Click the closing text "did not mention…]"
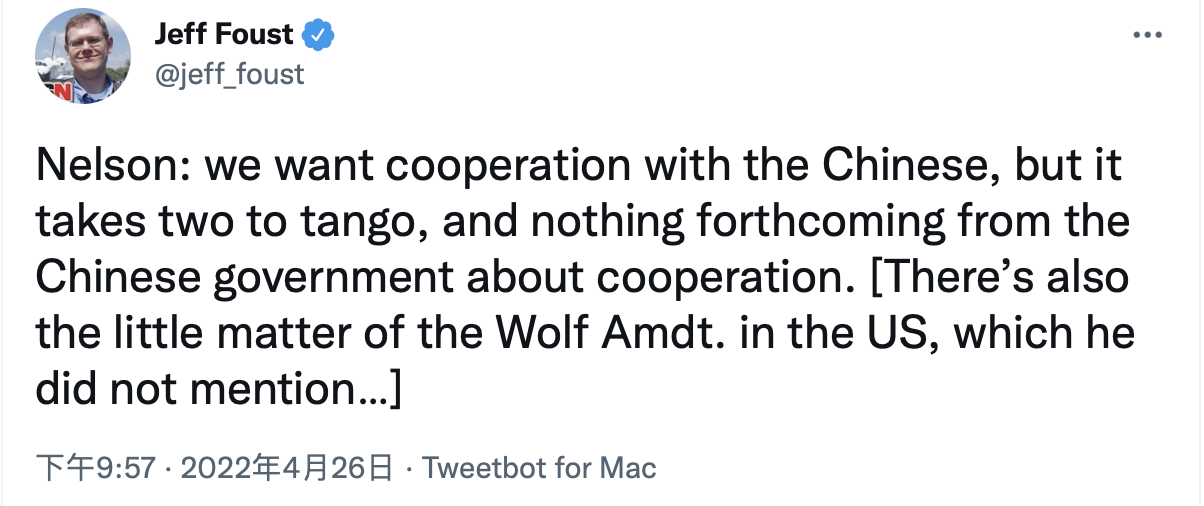Viewport: 1204px width, 506px height. [x=218, y=390]
